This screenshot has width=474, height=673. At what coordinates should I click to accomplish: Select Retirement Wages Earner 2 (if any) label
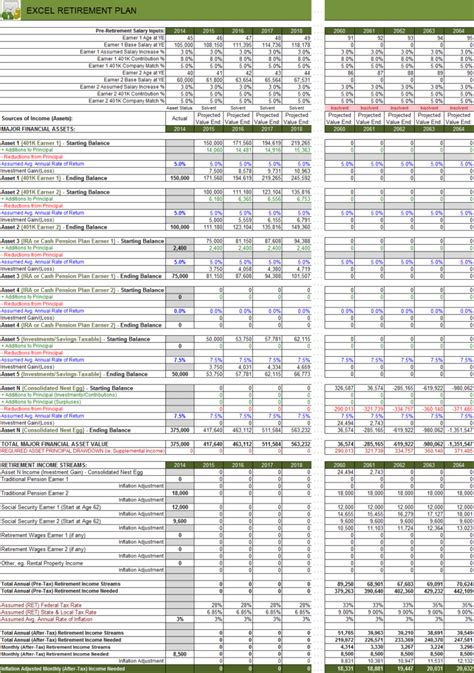tap(43, 549)
